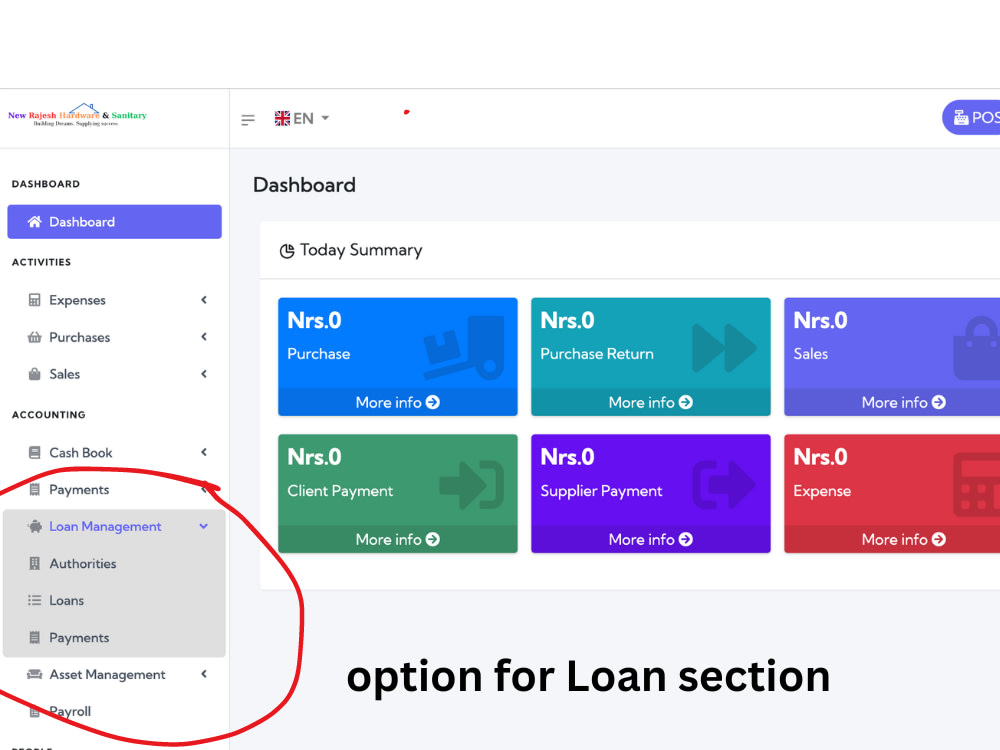Click the Today Summary pie chart icon

(x=287, y=251)
